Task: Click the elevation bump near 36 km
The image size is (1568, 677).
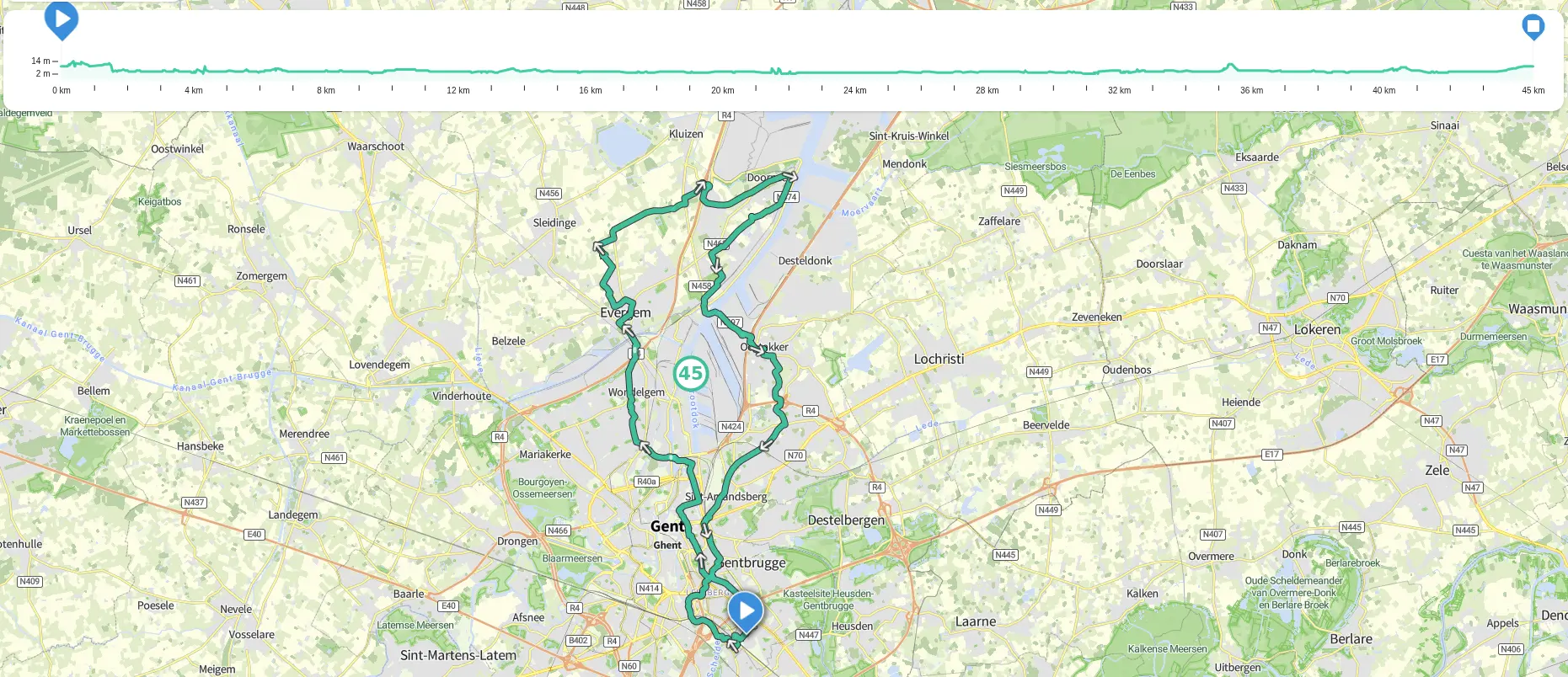Action: [1231, 66]
